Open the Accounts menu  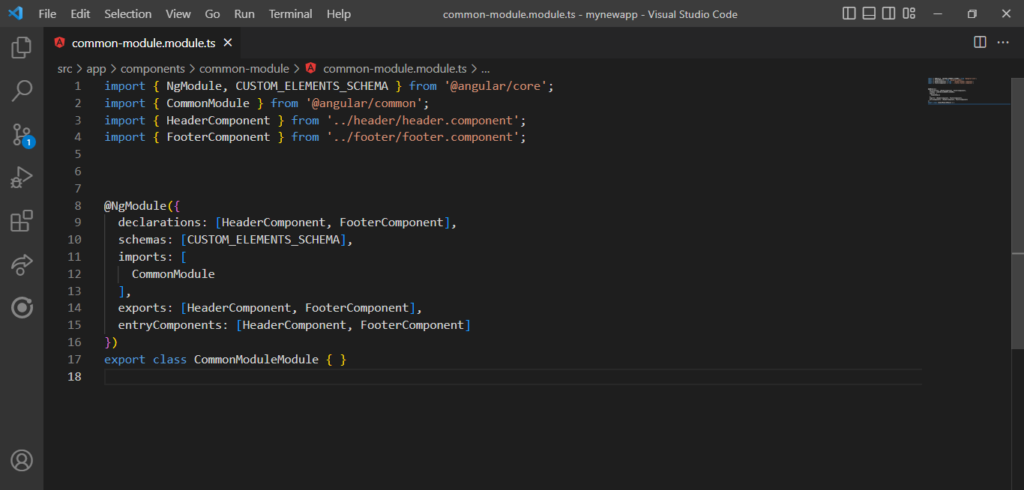(22, 460)
